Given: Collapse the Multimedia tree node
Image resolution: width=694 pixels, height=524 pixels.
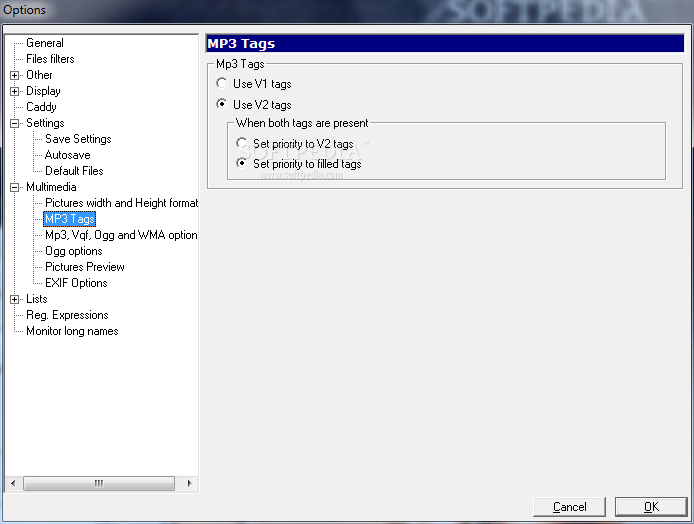Looking at the screenshot, I should 14,187.
